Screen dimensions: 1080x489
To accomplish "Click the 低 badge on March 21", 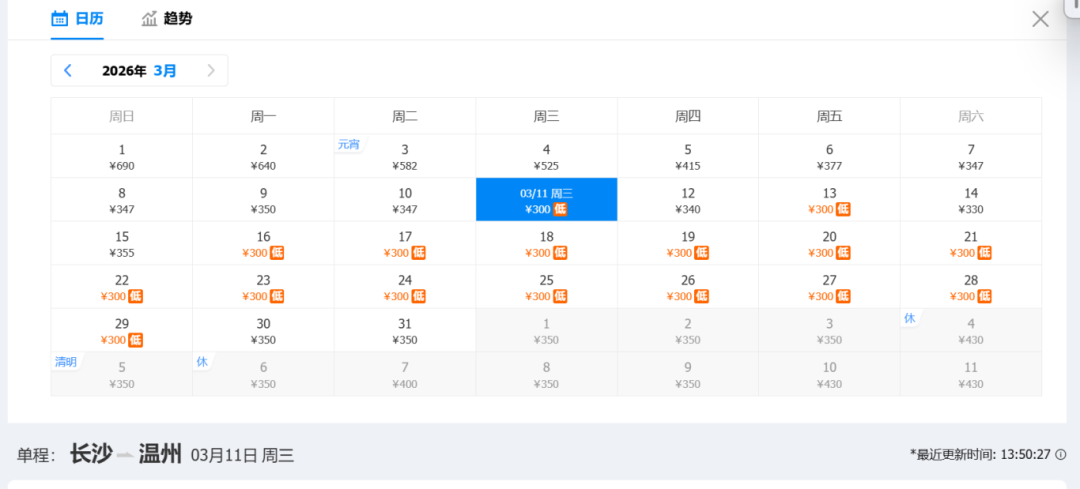I will pos(985,253).
